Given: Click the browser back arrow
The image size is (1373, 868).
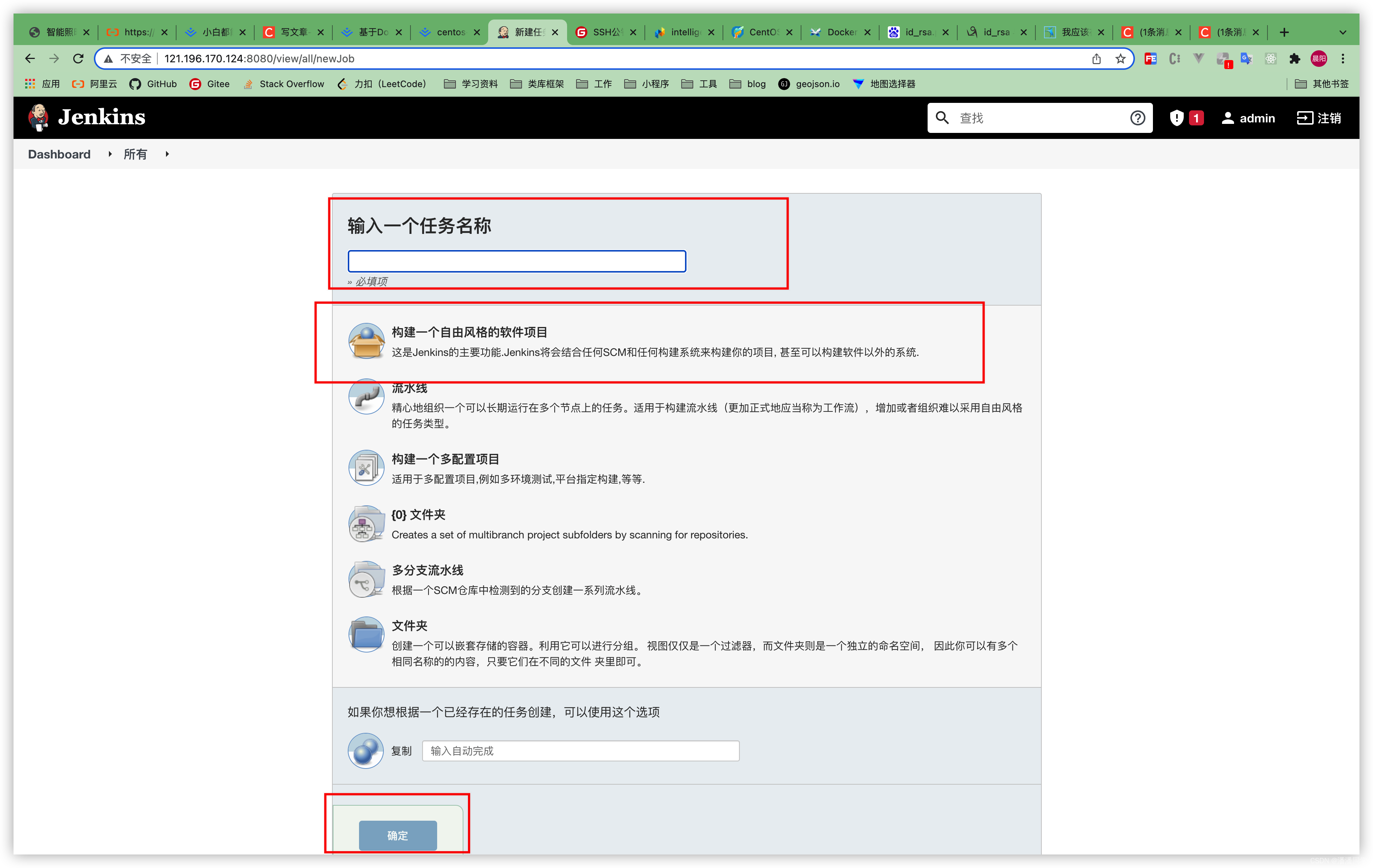Looking at the screenshot, I should pos(30,59).
